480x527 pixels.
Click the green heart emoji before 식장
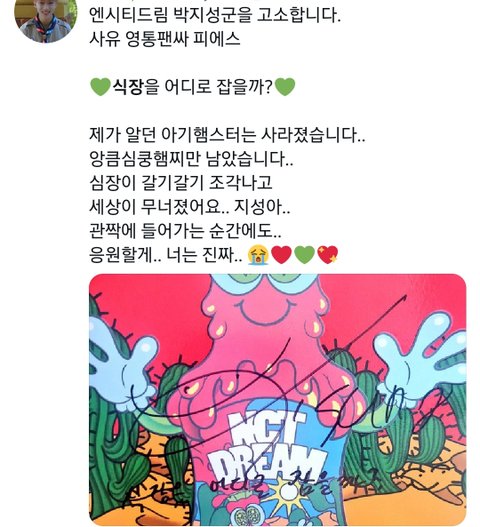[x=100, y=87]
